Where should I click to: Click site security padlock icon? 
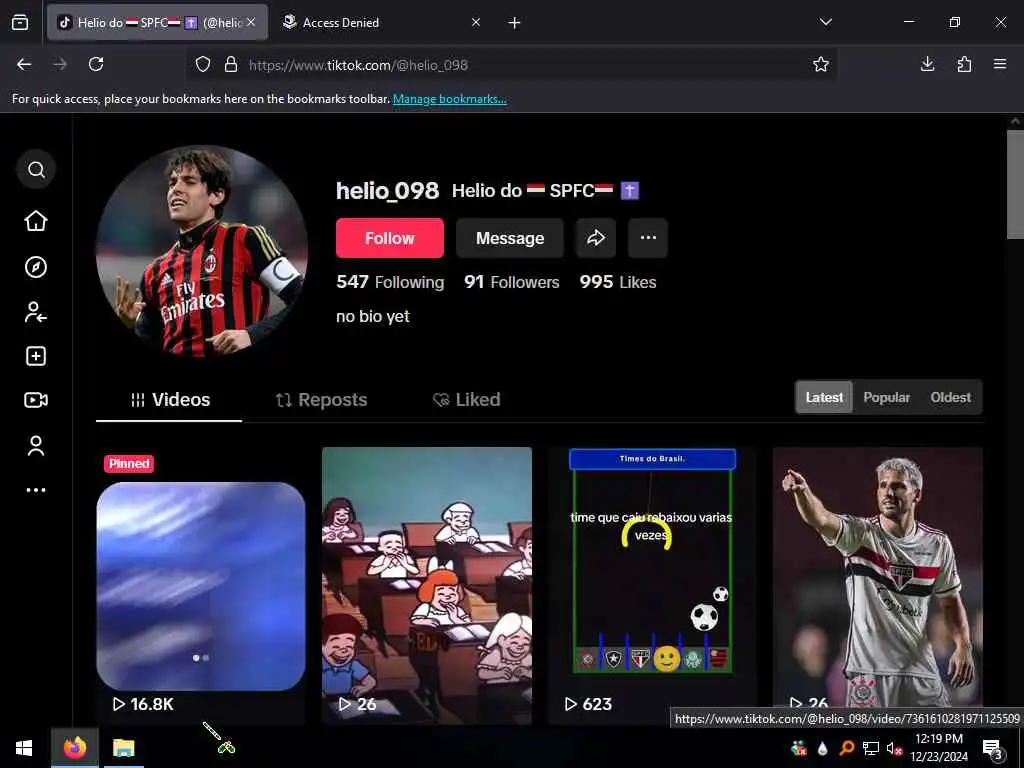pyautogui.click(x=231, y=64)
